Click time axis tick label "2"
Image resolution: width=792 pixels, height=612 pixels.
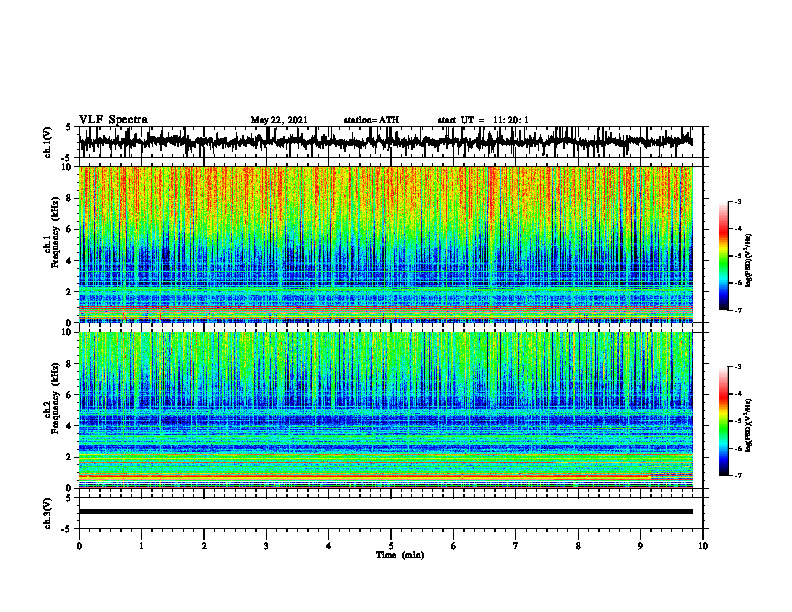coord(204,546)
